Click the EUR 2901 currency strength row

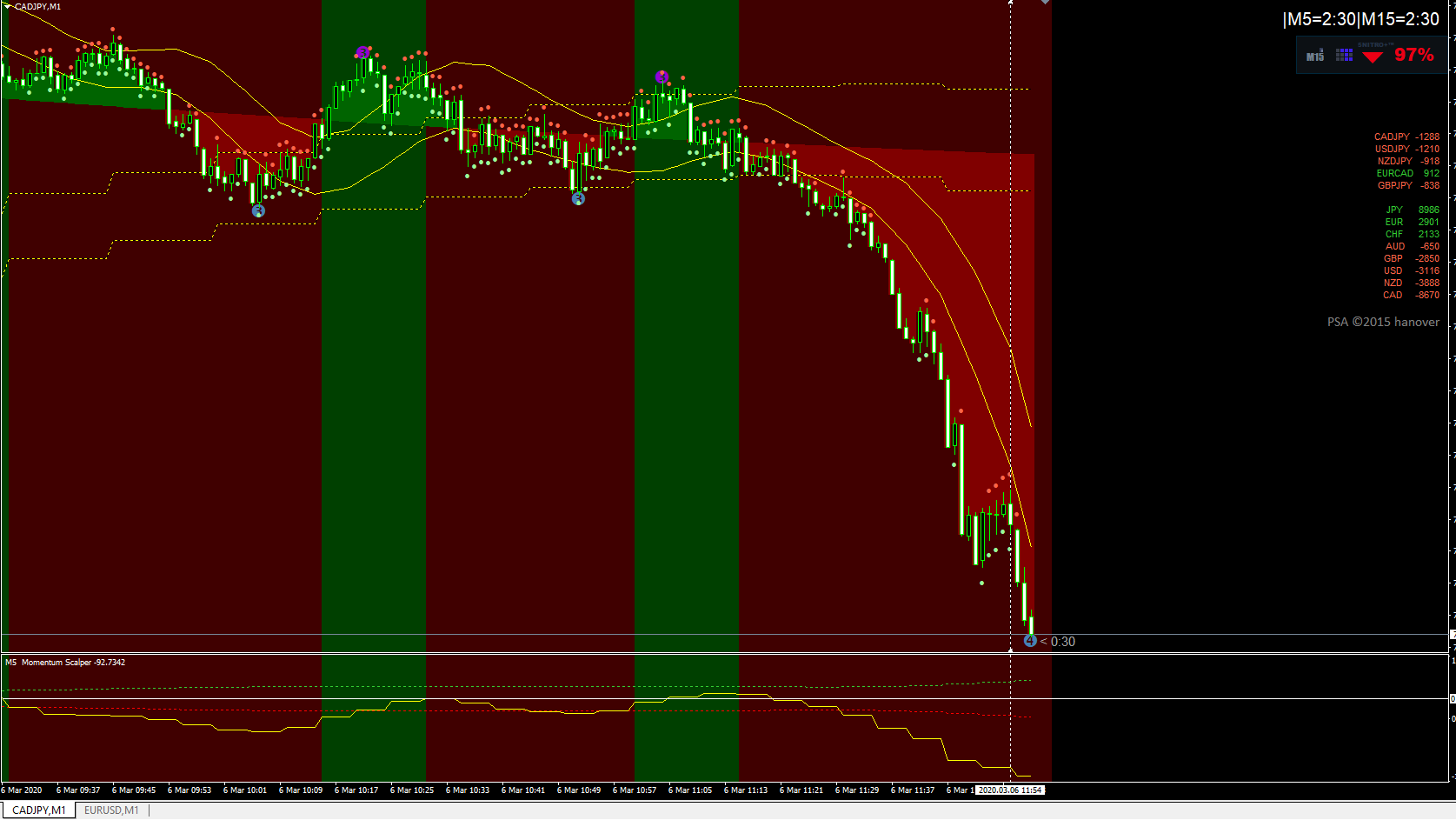1413,222
